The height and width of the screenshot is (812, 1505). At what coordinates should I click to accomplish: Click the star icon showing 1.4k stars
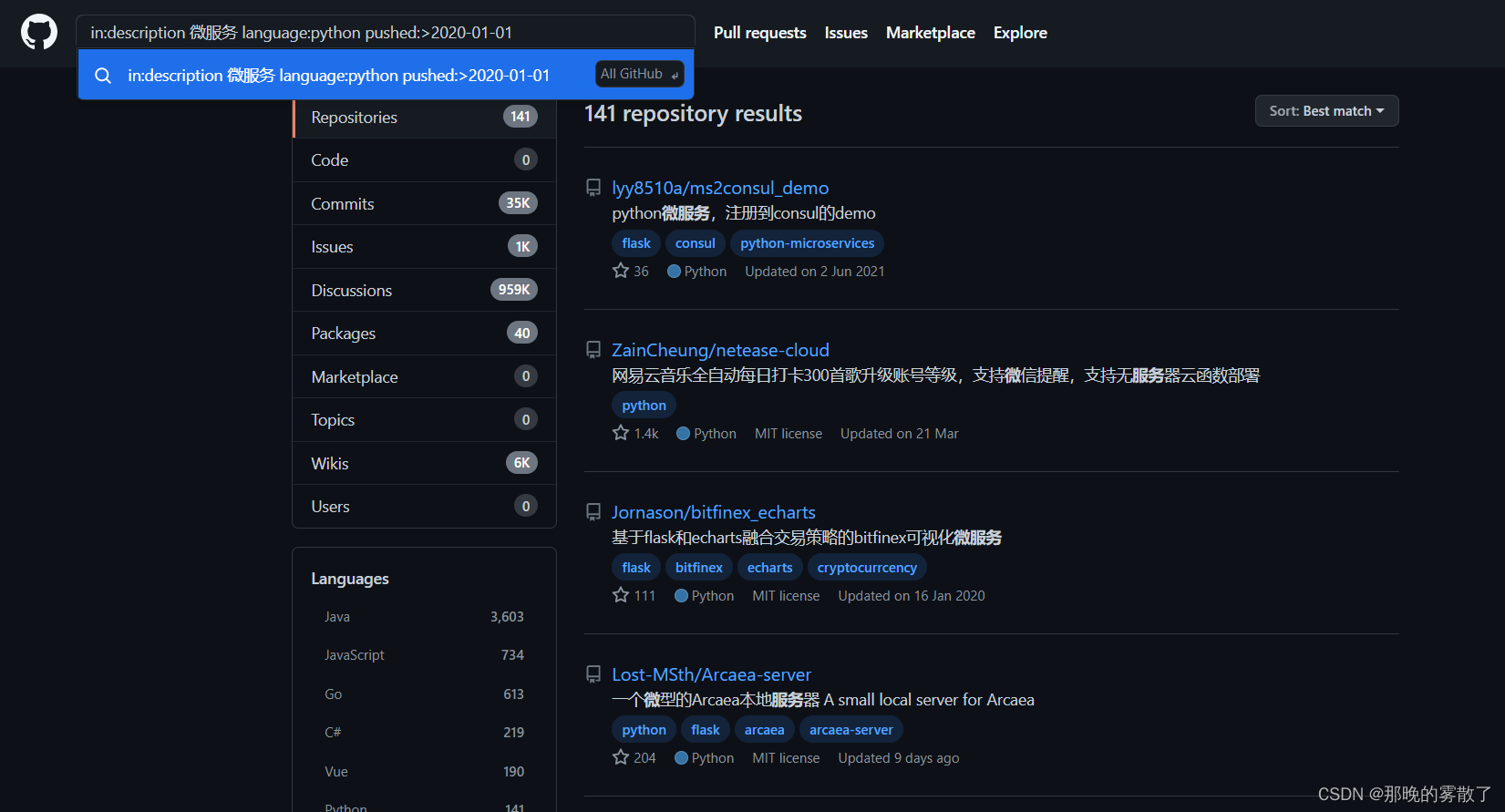click(621, 433)
